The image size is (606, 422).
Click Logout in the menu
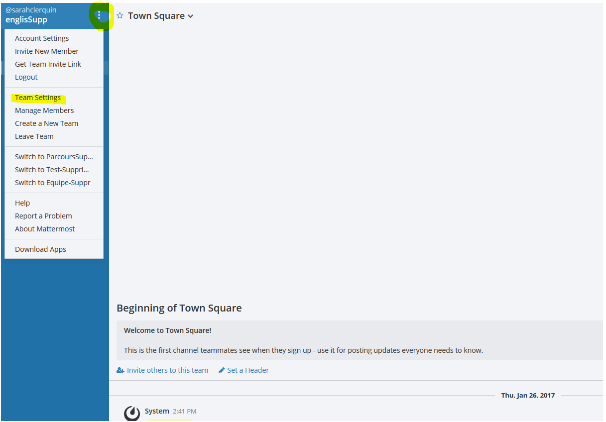[26, 77]
